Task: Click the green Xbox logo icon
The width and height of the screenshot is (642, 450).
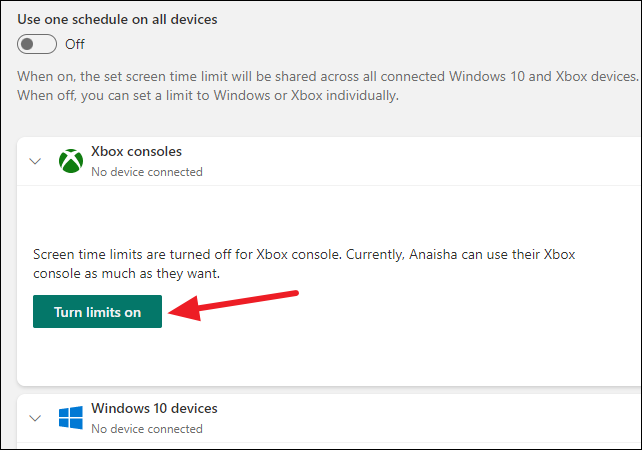Action: click(71, 161)
